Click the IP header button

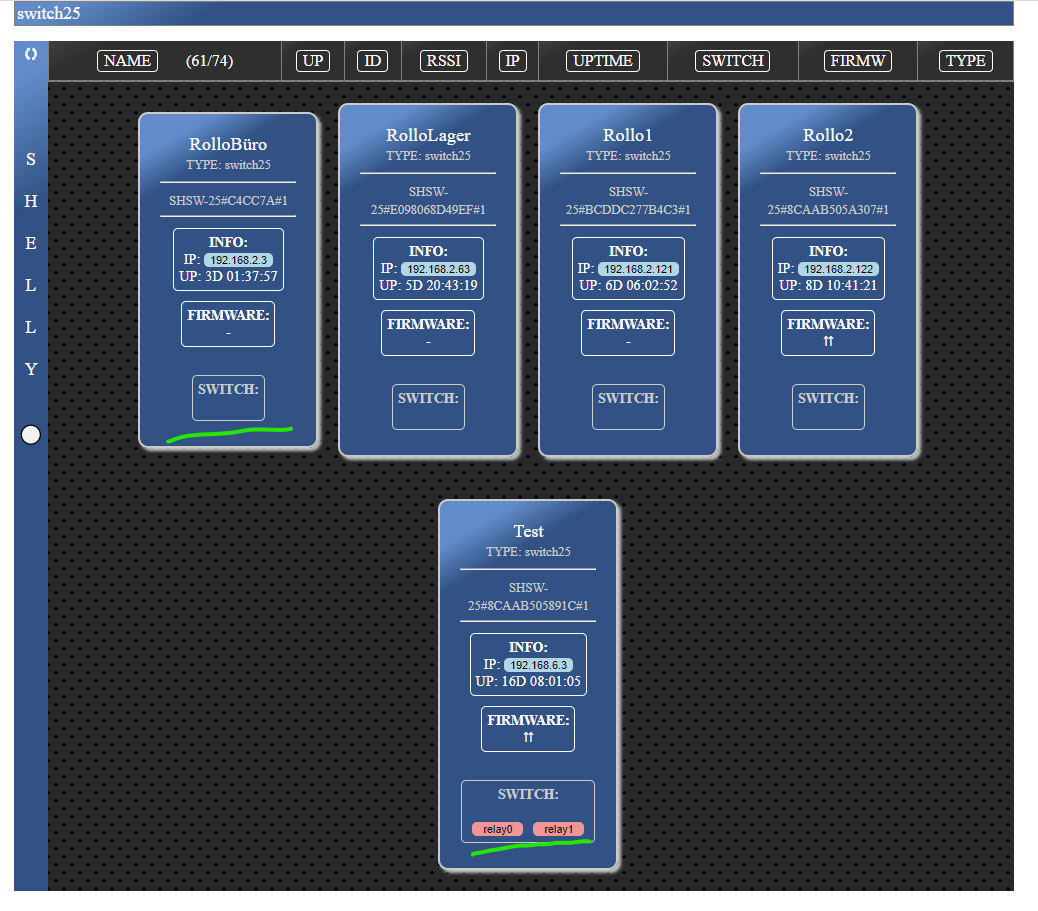coord(513,61)
